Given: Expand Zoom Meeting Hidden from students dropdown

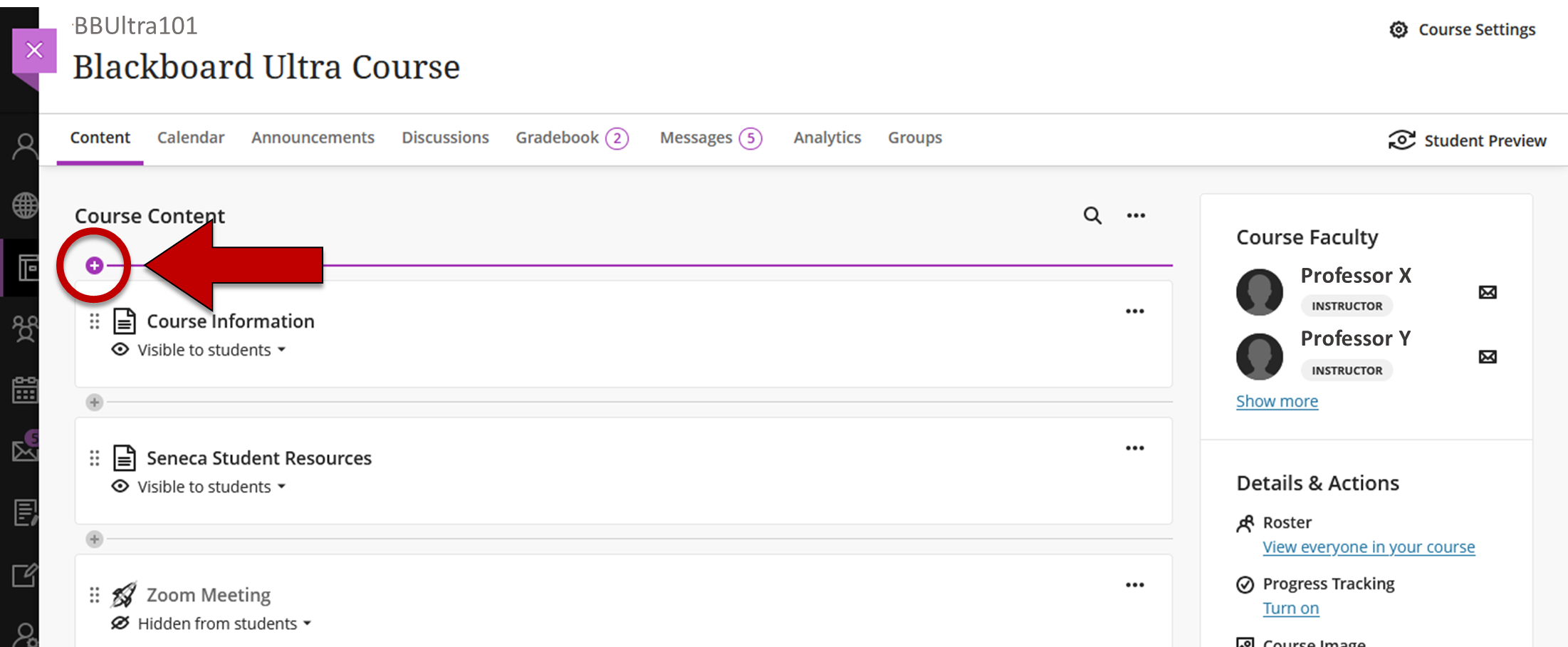Looking at the screenshot, I should 224,623.
